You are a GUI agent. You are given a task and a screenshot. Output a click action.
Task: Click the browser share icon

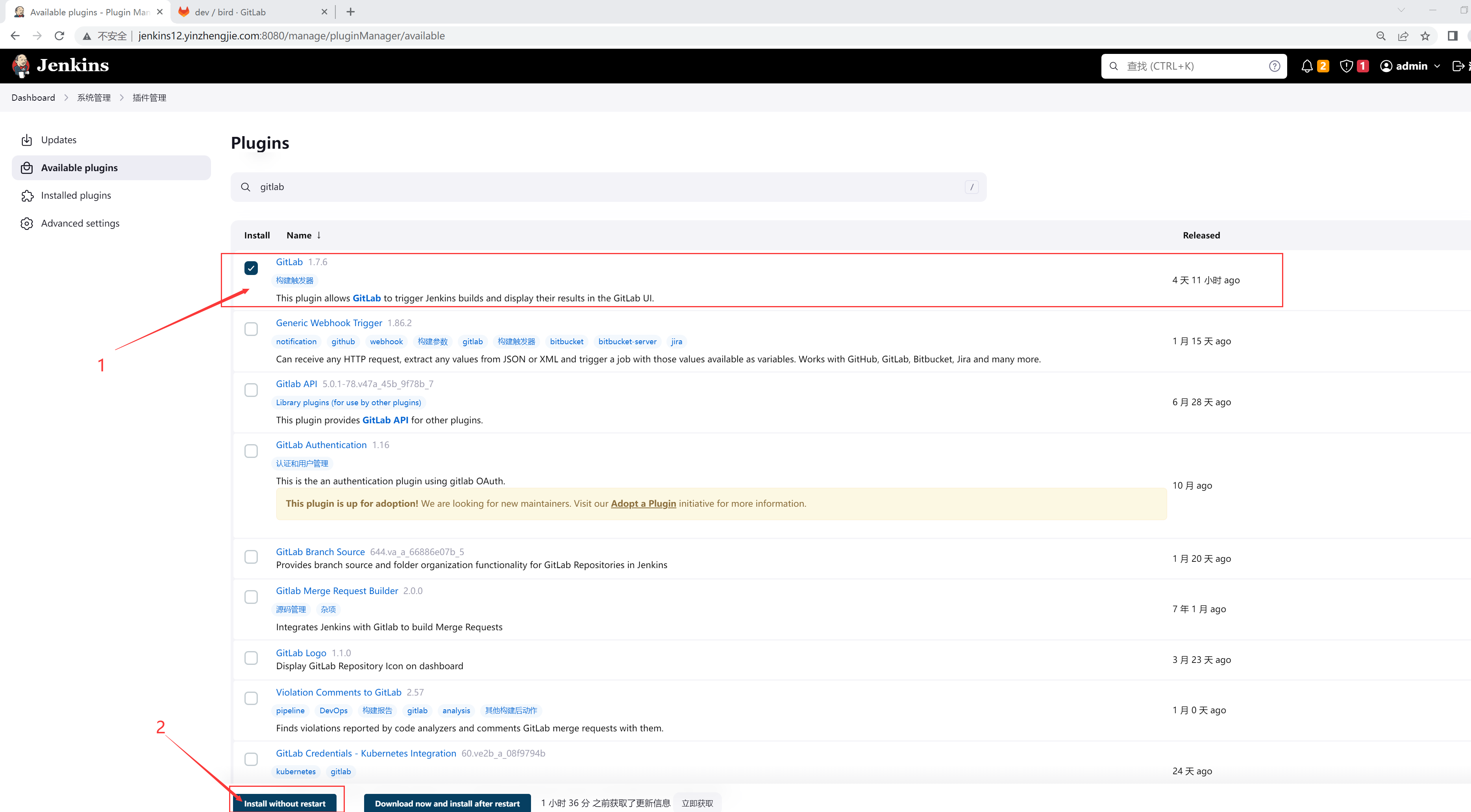[1403, 36]
